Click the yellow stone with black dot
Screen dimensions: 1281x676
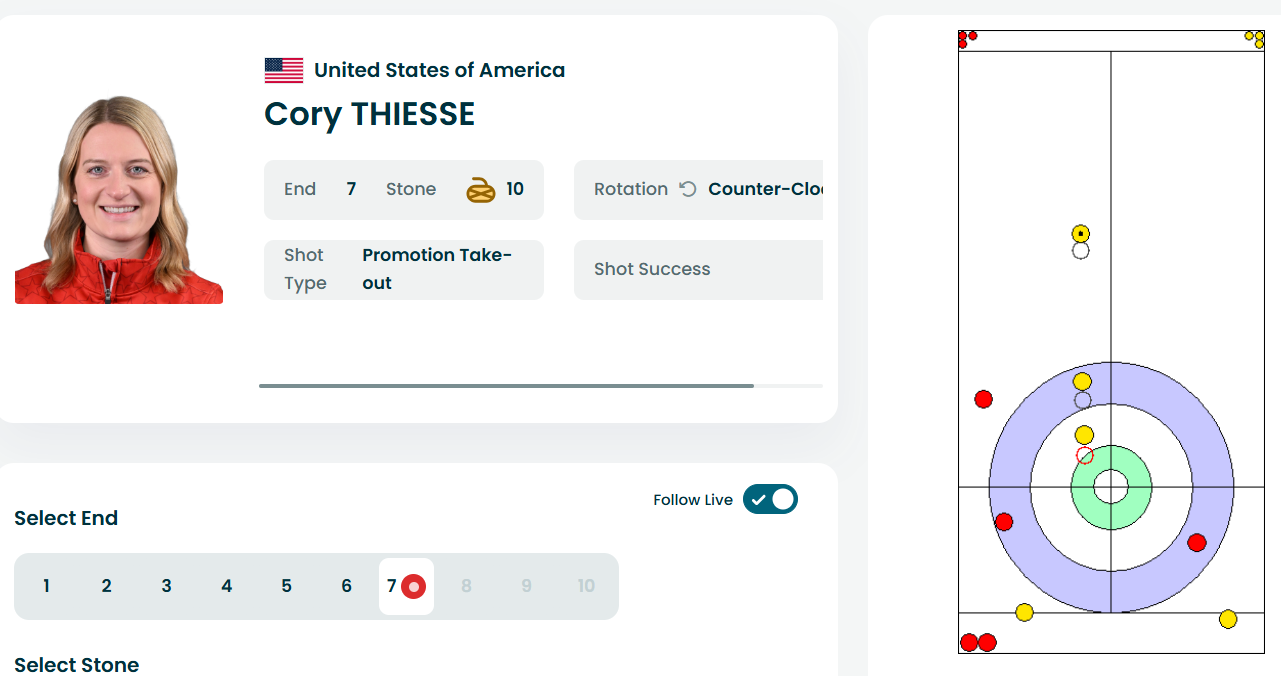click(1080, 234)
